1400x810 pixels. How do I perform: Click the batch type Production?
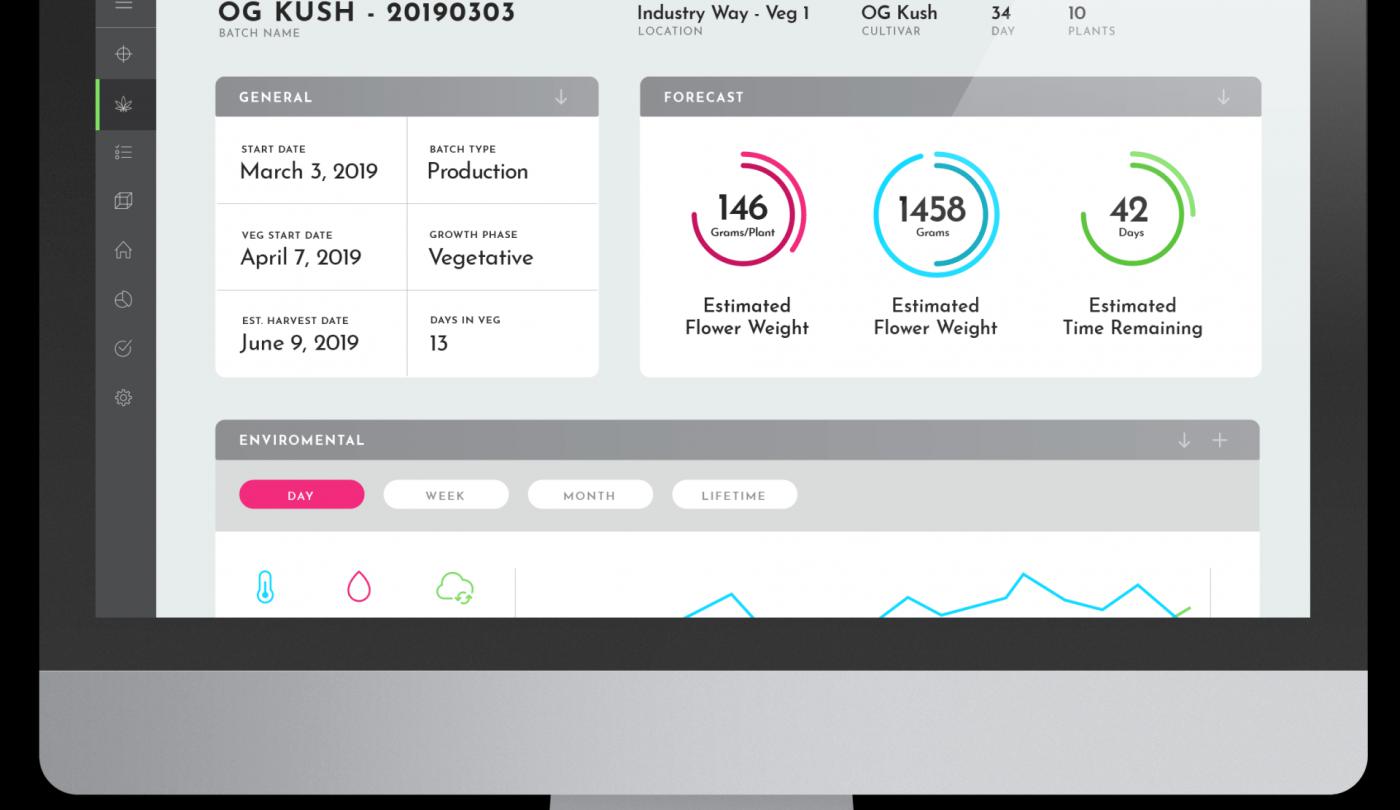point(477,171)
